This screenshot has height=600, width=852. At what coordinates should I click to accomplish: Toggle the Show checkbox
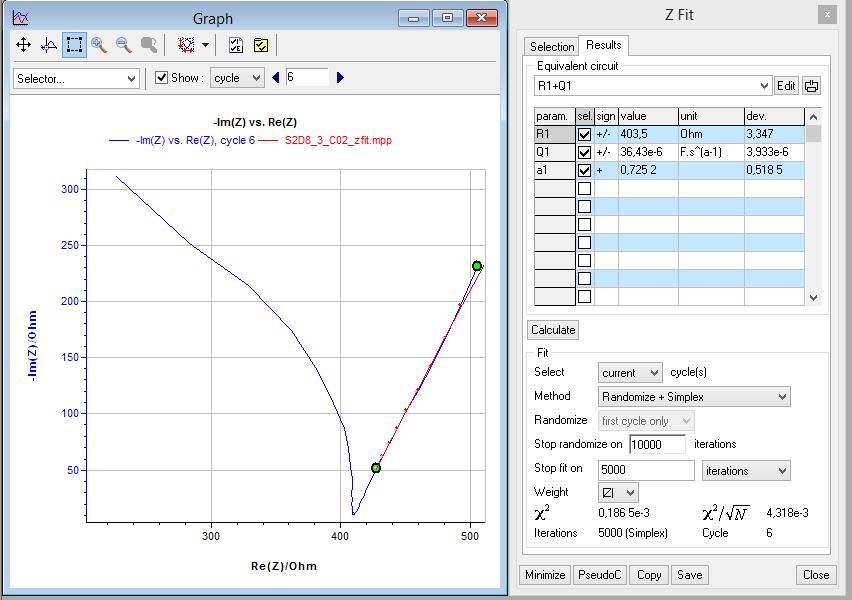tap(161, 78)
